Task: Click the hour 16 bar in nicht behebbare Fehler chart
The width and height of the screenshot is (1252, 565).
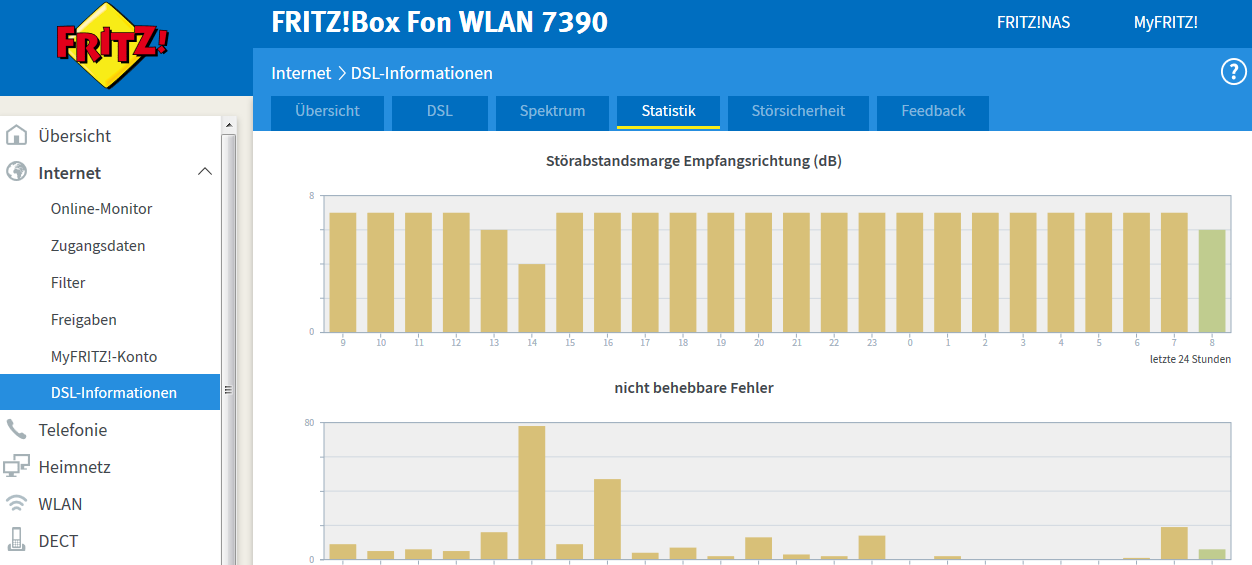Action: (607, 519)
